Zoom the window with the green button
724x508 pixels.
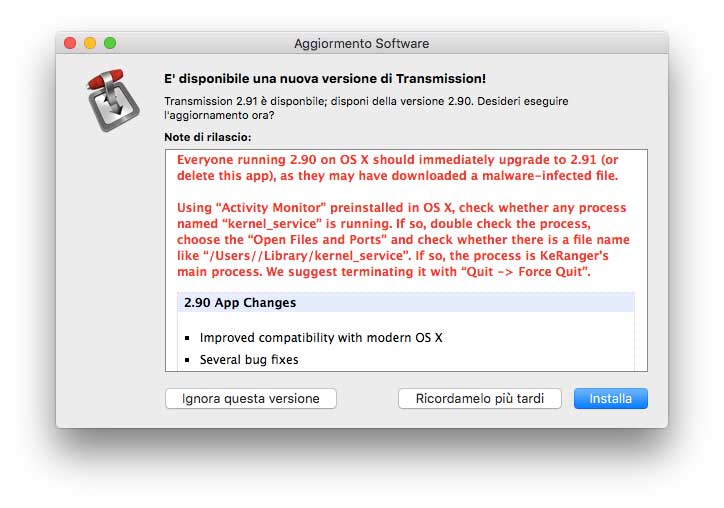(x=110, y=43)
